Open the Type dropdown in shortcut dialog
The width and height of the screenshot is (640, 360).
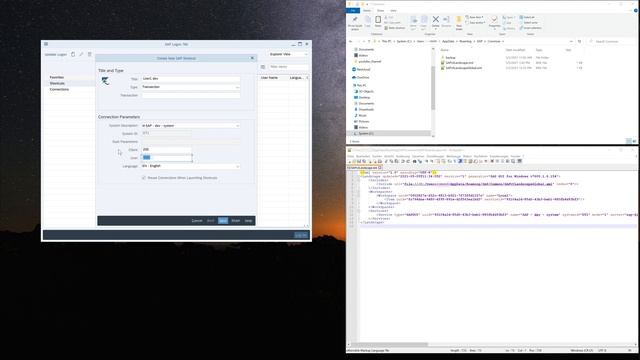[237, 87]
